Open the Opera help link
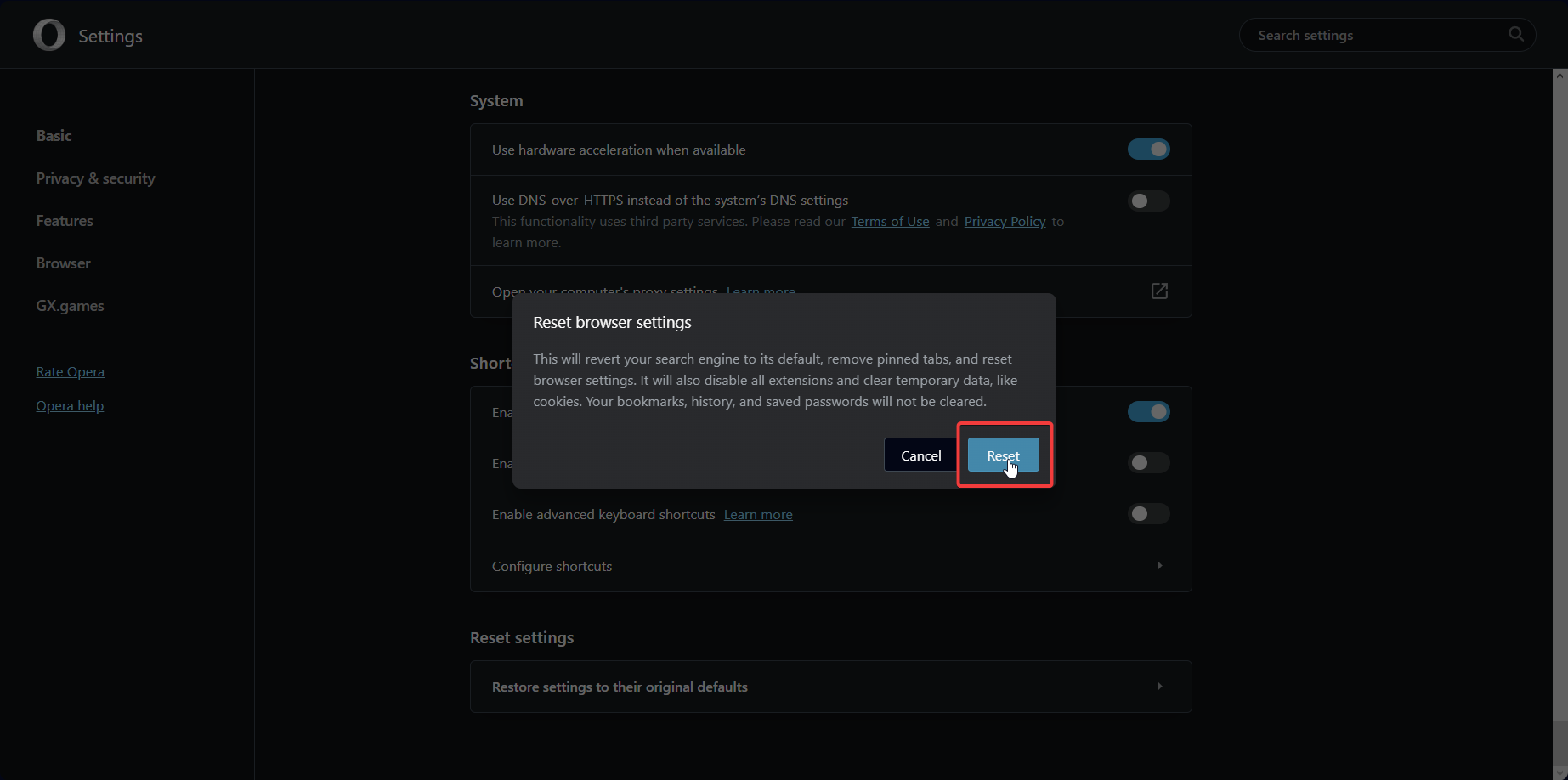Image resolution: width=1568 pixels, height=780 pixels. coord(70,406)
